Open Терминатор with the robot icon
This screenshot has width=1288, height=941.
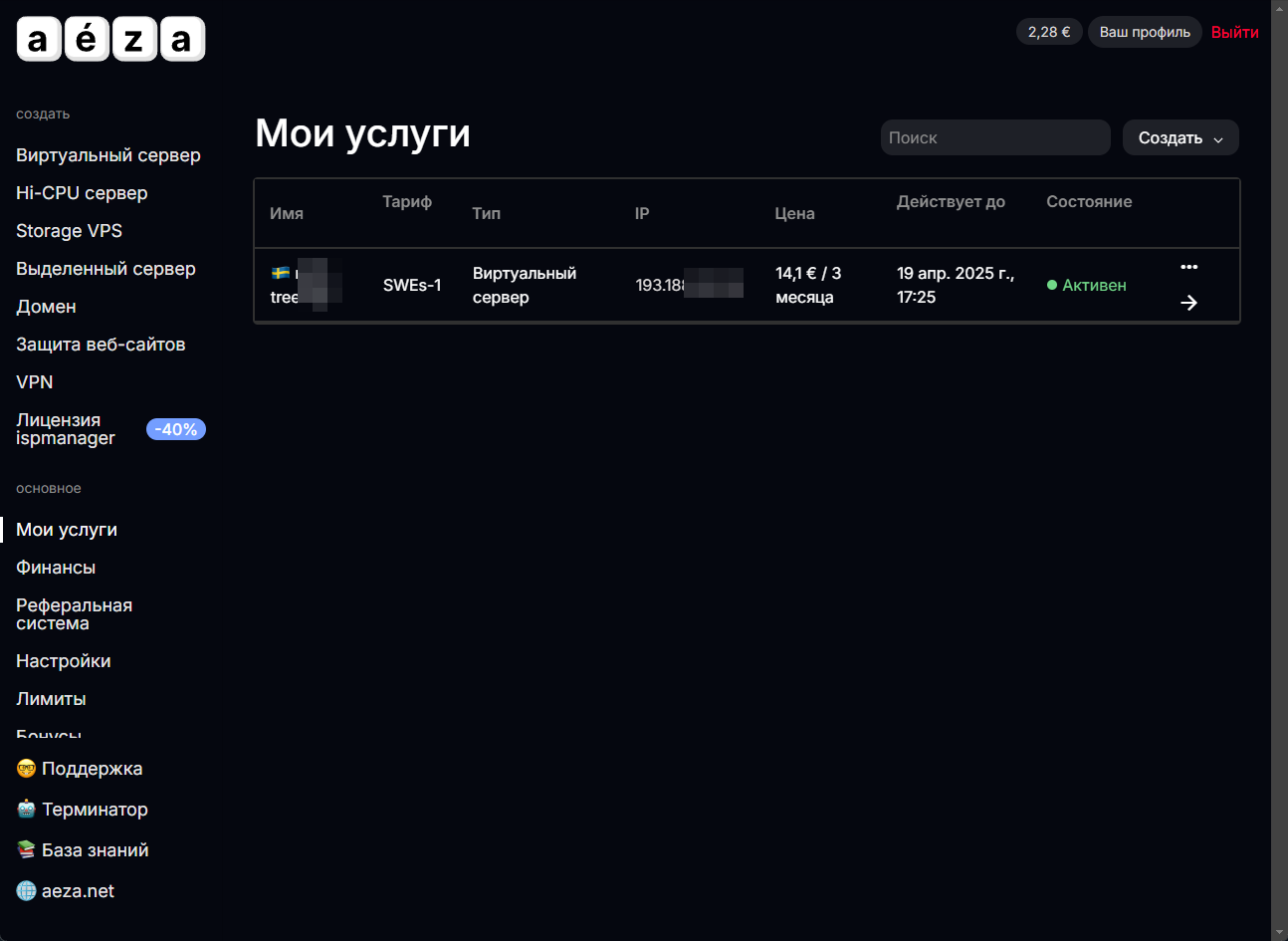tap(82, 810)
